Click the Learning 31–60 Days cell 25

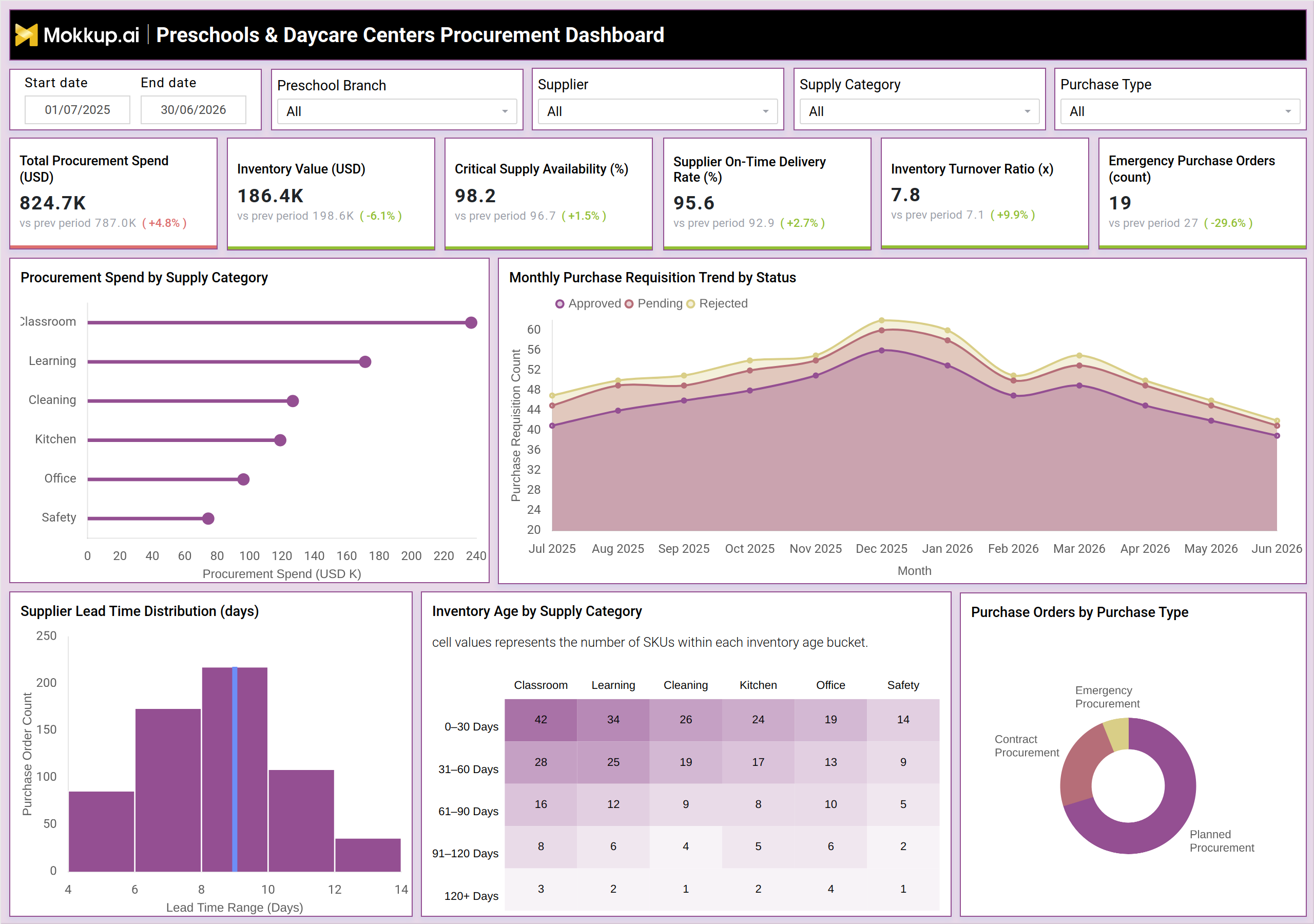(613, 762)
